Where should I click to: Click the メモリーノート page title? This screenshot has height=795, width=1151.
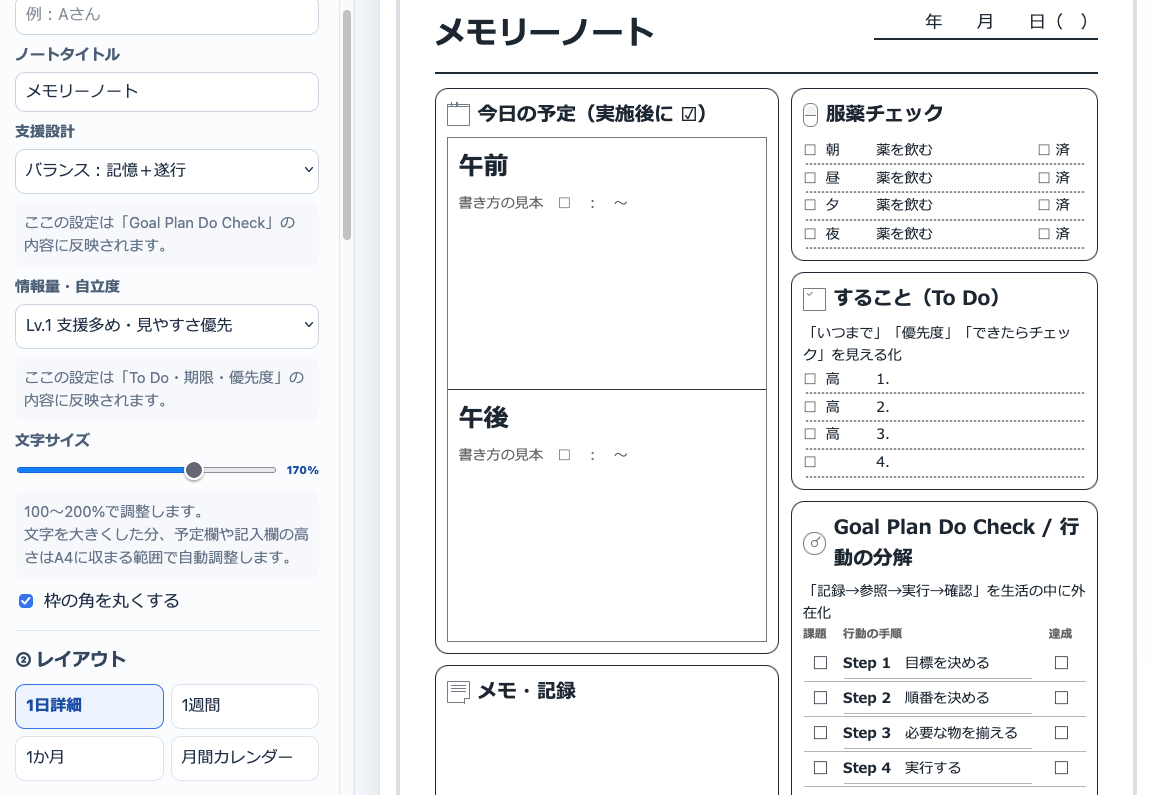click(545, 32)
